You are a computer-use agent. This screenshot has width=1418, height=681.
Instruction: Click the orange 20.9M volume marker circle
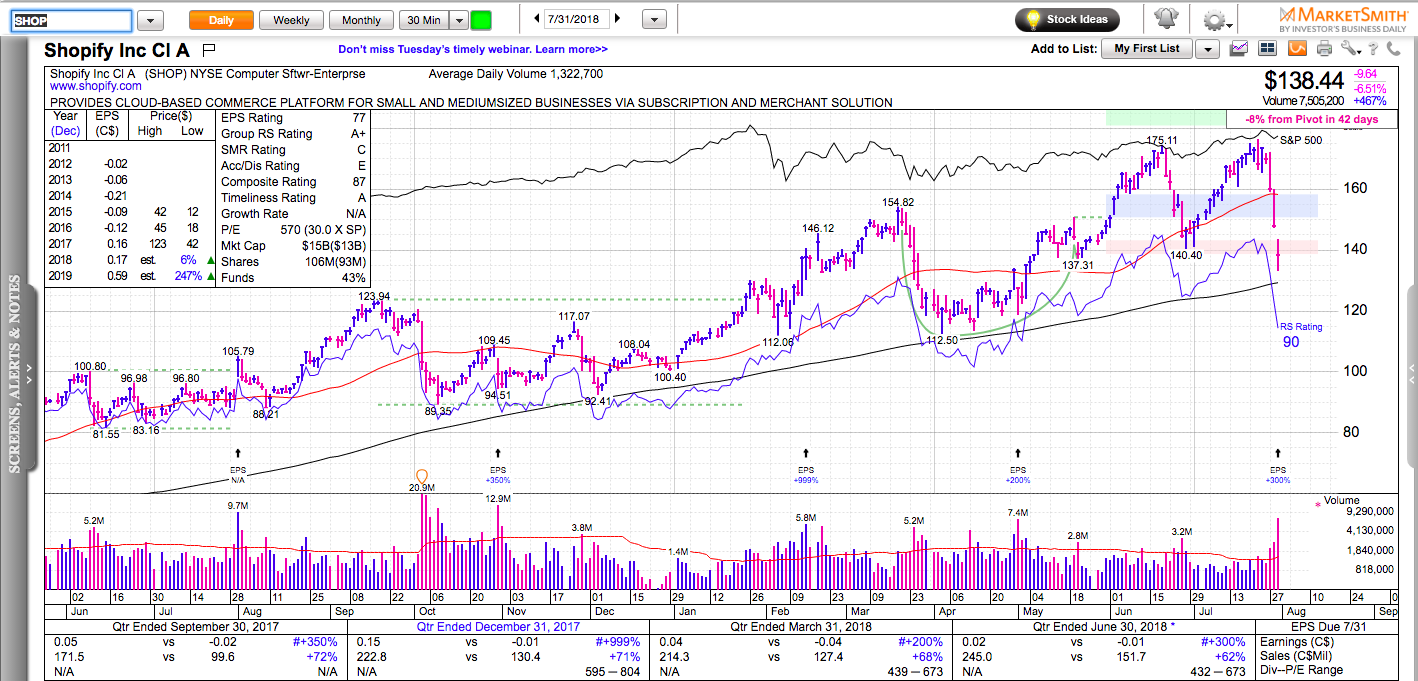pos(422,476)
